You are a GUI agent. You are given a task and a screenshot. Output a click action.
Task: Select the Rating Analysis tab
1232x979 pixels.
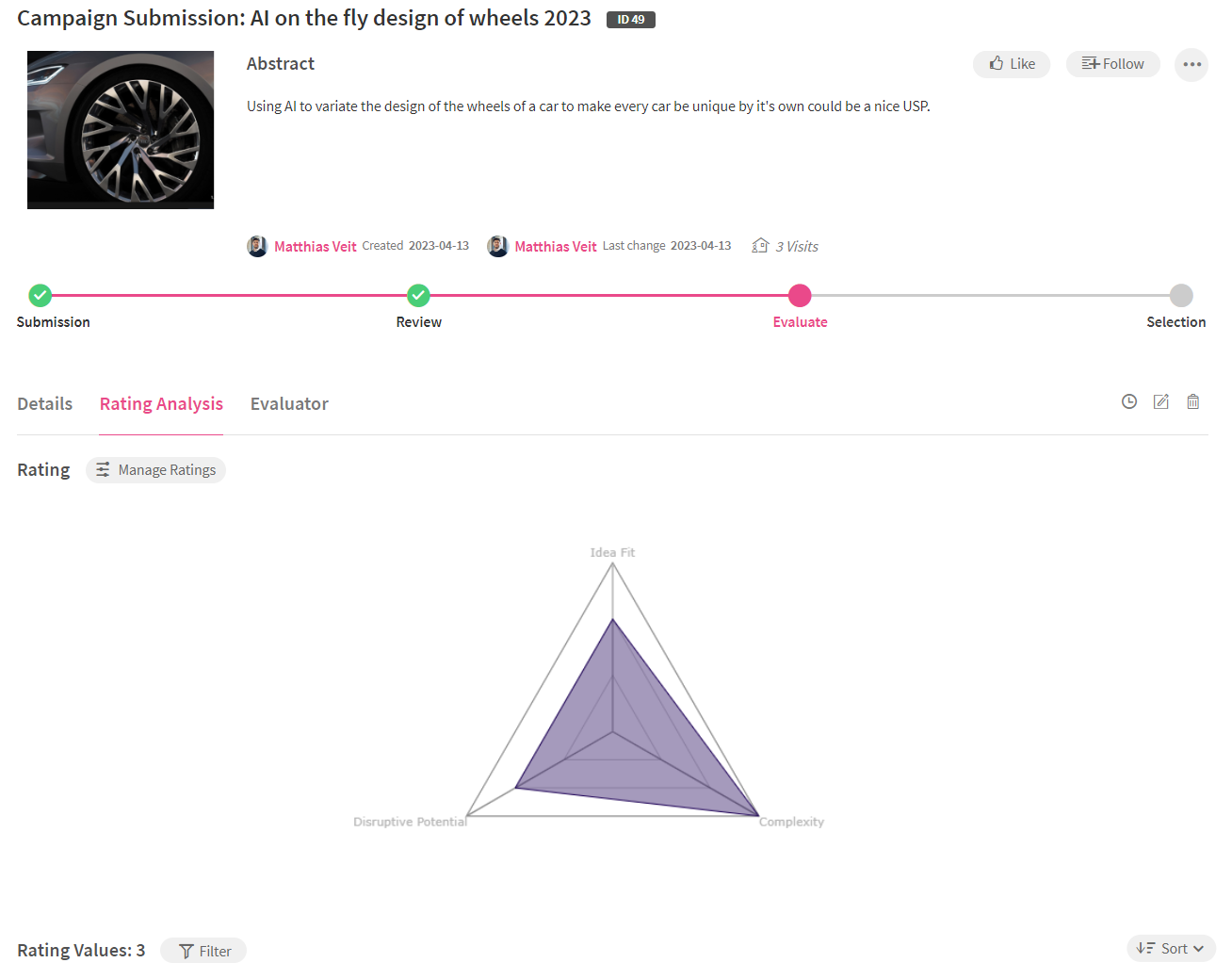pyautogui.click(x=161, y=403)
